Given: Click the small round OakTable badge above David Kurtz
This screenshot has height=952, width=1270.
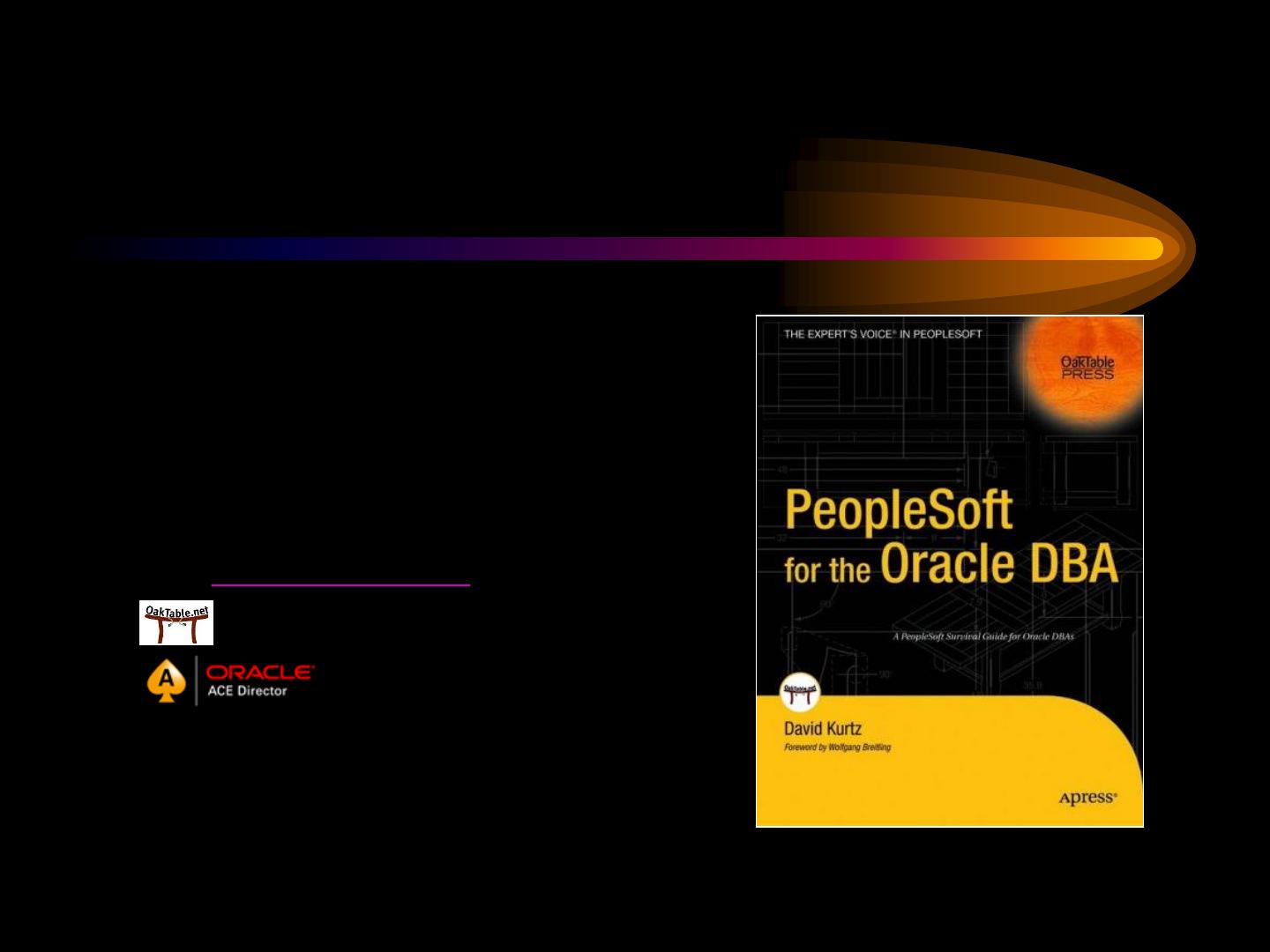Looking at the screenshot, I should (801, 693).
